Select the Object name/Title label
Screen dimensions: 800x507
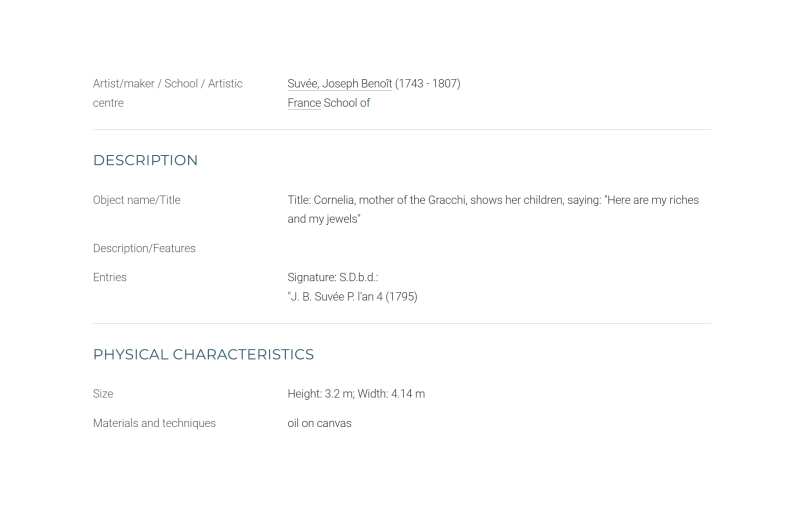(x=137, y=200)
